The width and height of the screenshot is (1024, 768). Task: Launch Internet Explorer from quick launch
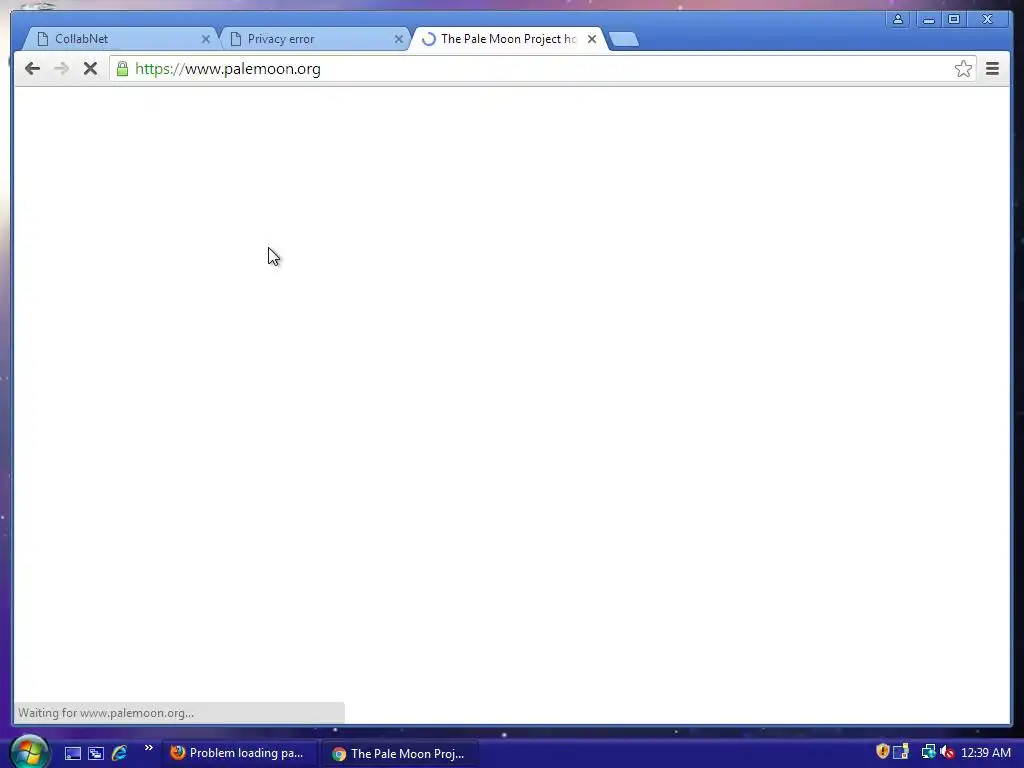(120, 753)
